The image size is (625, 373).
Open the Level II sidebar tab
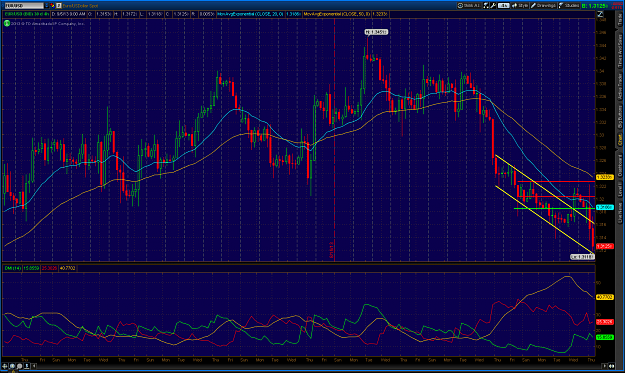tap(620, 189)
